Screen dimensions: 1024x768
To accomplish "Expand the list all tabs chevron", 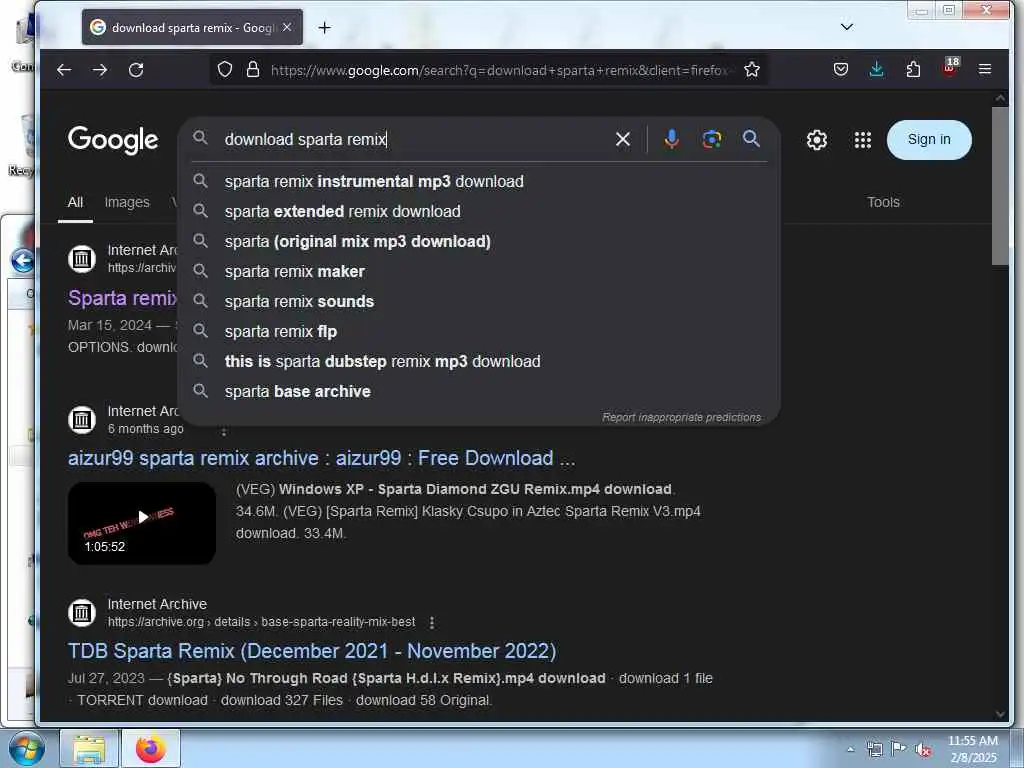I will (847, 27).
